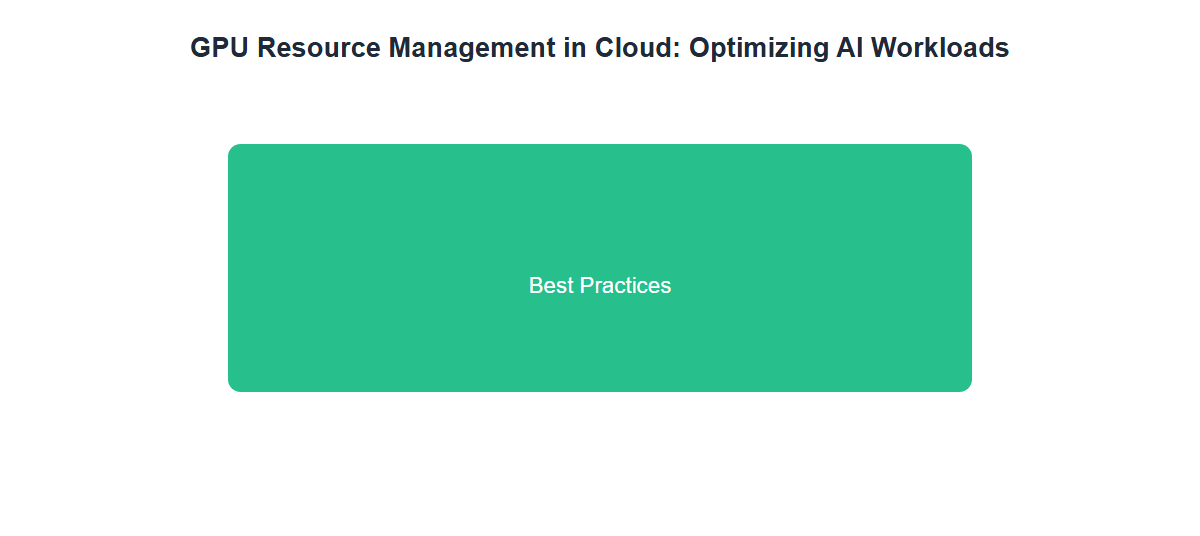Select the "Best Practices" label text
The width and height of the screenshot is (1200, 536).
coord(600,286)
